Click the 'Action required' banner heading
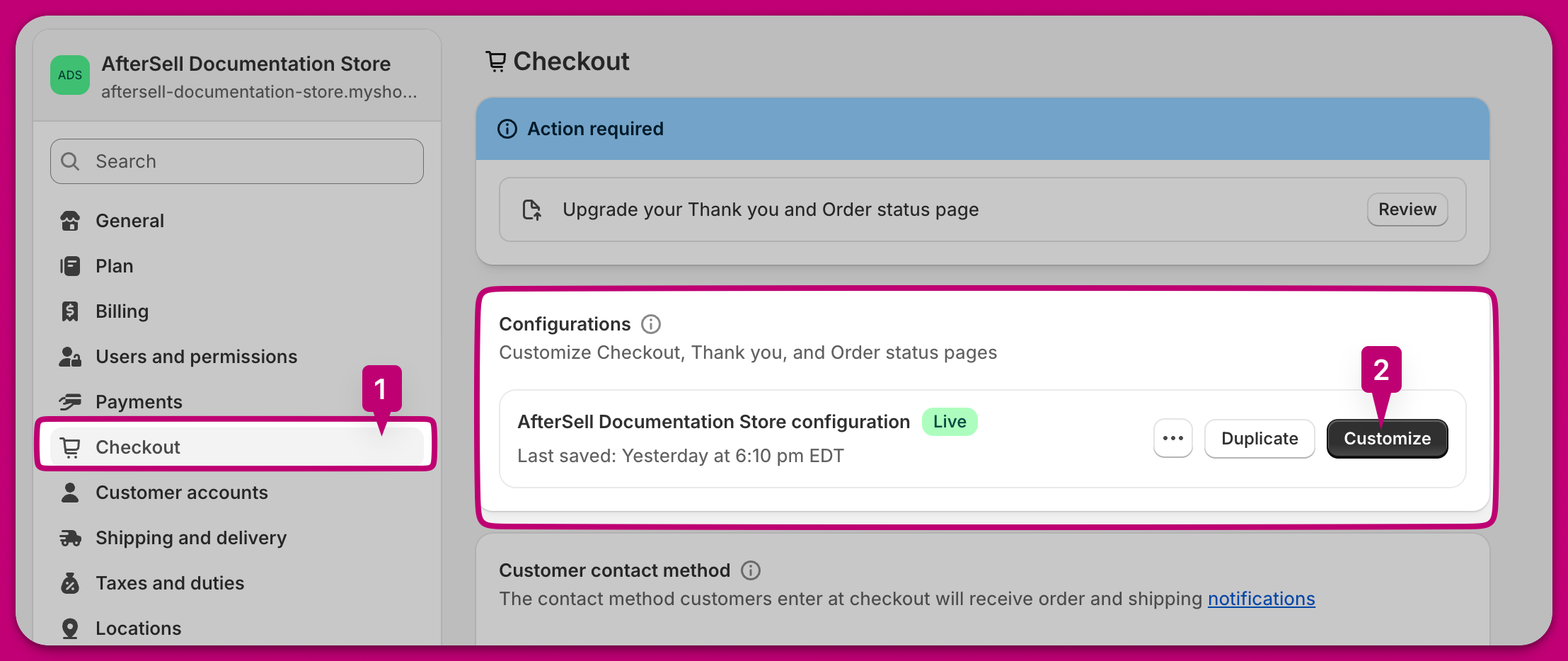This screenshot has width=1568, height=661. [596, 129]
